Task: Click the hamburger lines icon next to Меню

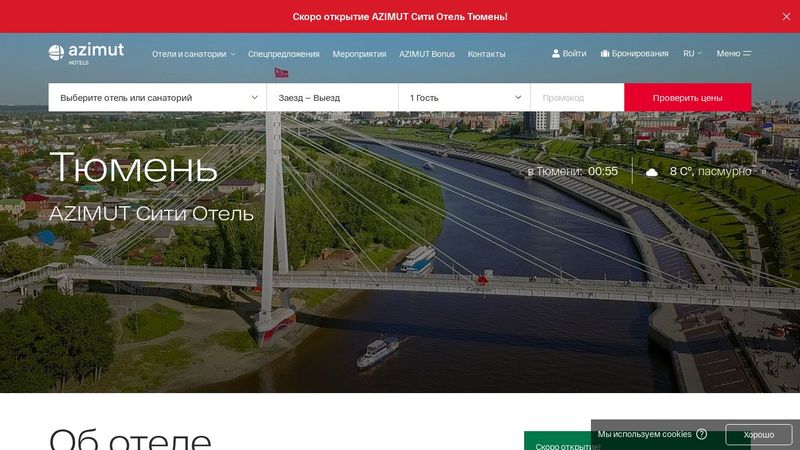Action: pyautogui.click(x=747, y=53)
